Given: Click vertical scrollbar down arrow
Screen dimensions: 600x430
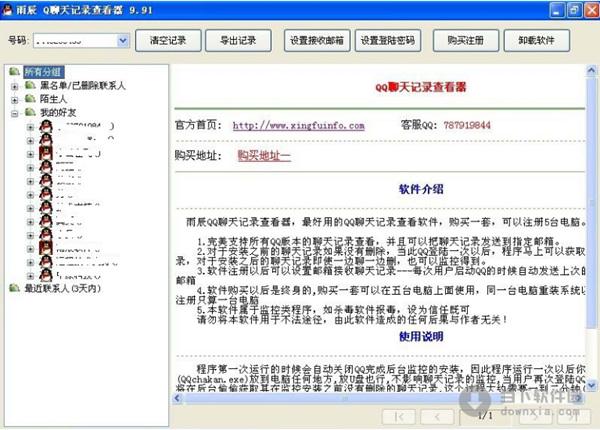Looking at the screenshot, I should click(x=591, y=385).
